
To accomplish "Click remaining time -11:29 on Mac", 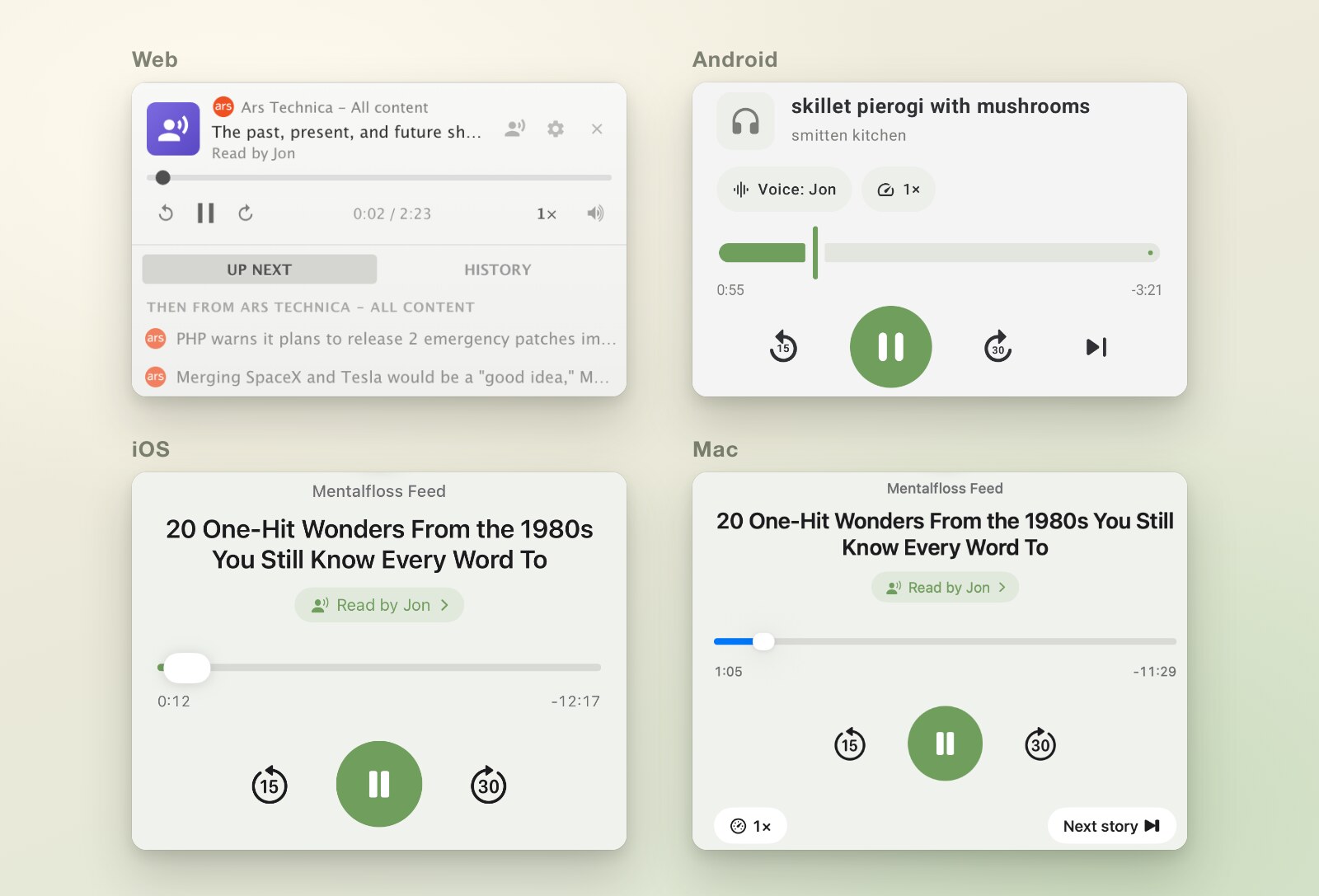I will click(x=1154, y=672).
